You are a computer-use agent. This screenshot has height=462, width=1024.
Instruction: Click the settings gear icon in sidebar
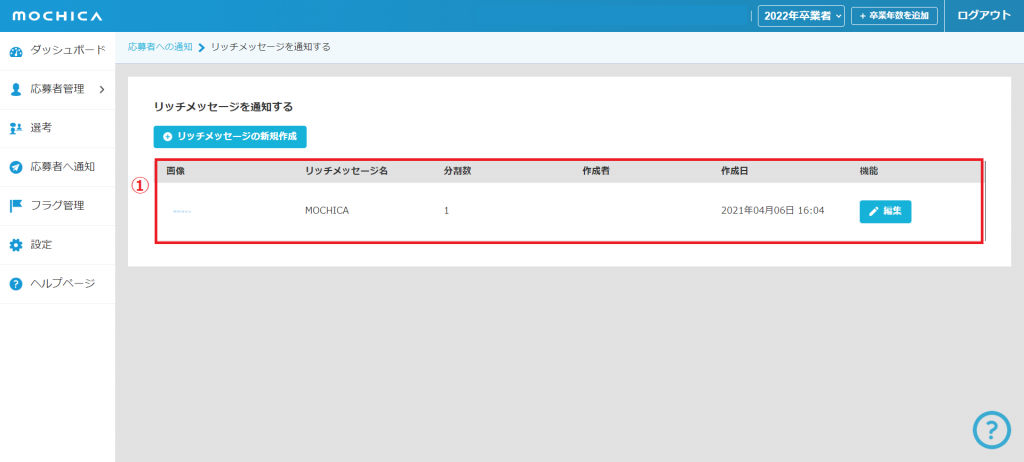point(15,245)
